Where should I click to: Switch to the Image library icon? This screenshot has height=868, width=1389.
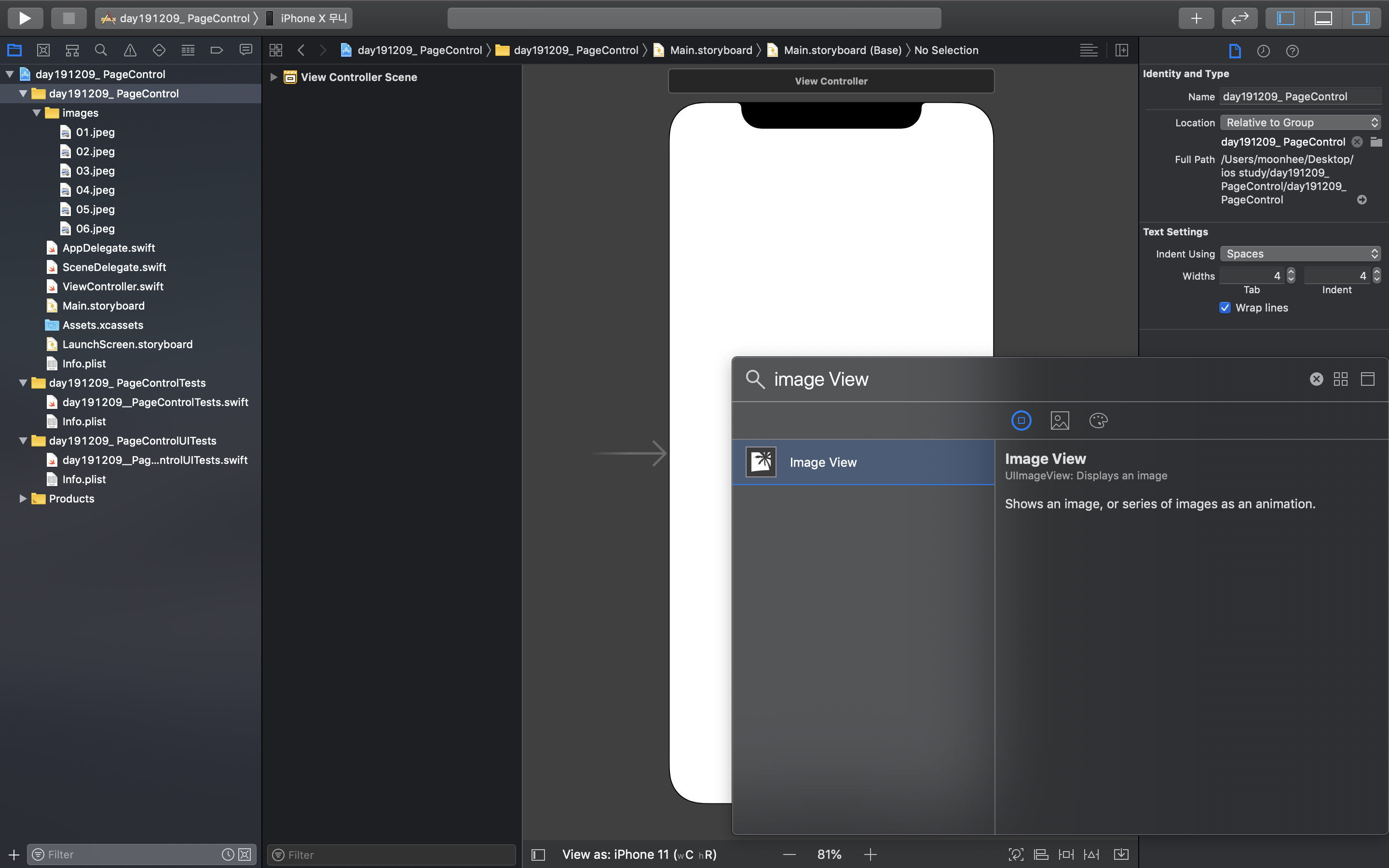tap(1060, 421)
